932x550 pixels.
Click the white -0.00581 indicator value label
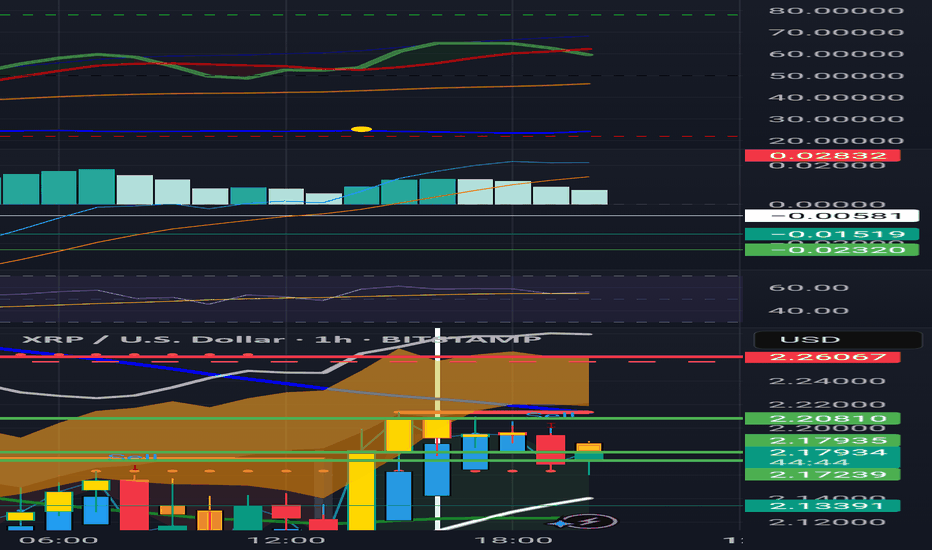pyautogui.click(x=832, y=216)
